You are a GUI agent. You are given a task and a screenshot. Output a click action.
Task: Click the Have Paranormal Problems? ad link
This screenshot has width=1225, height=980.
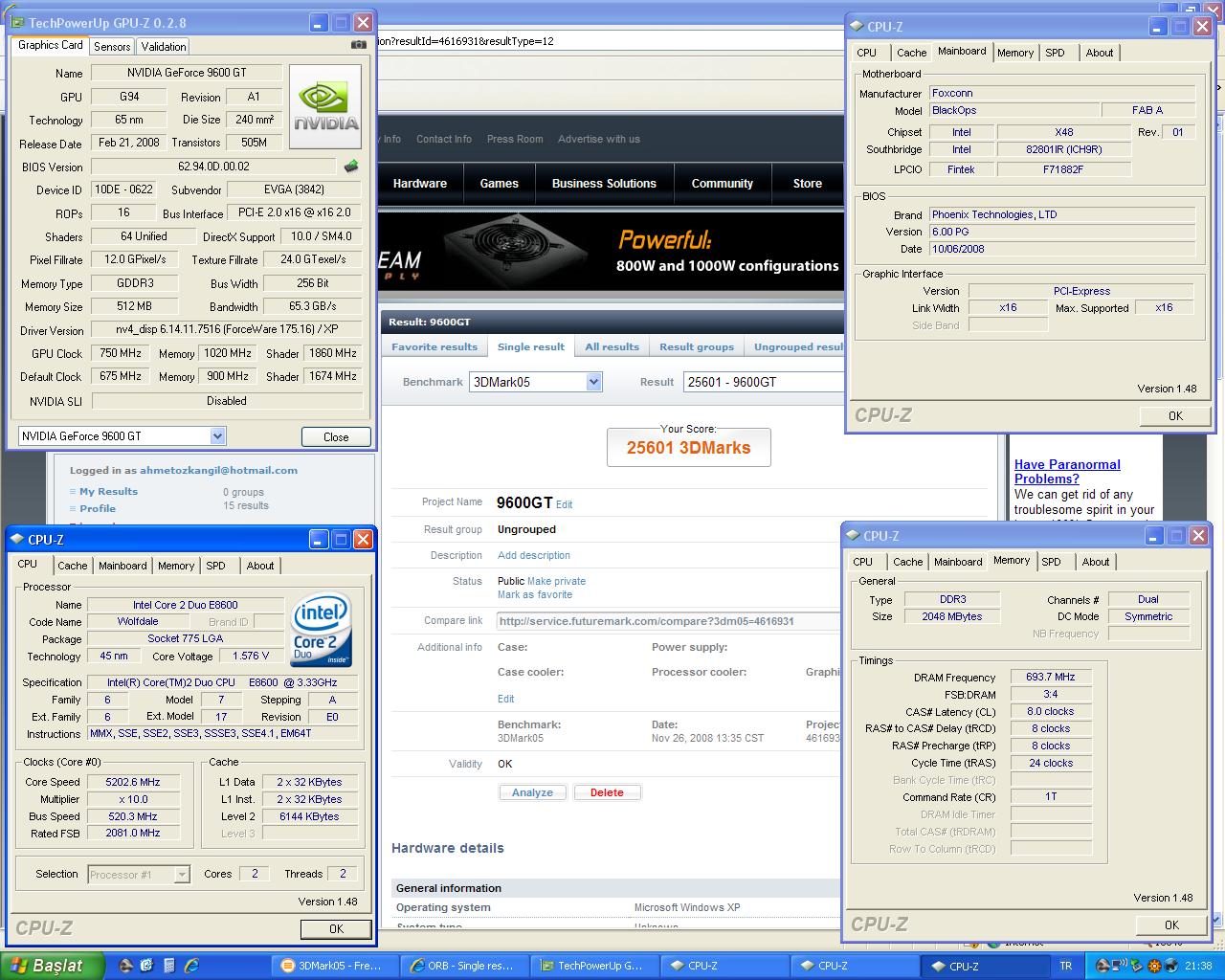tap(1067, 472)
